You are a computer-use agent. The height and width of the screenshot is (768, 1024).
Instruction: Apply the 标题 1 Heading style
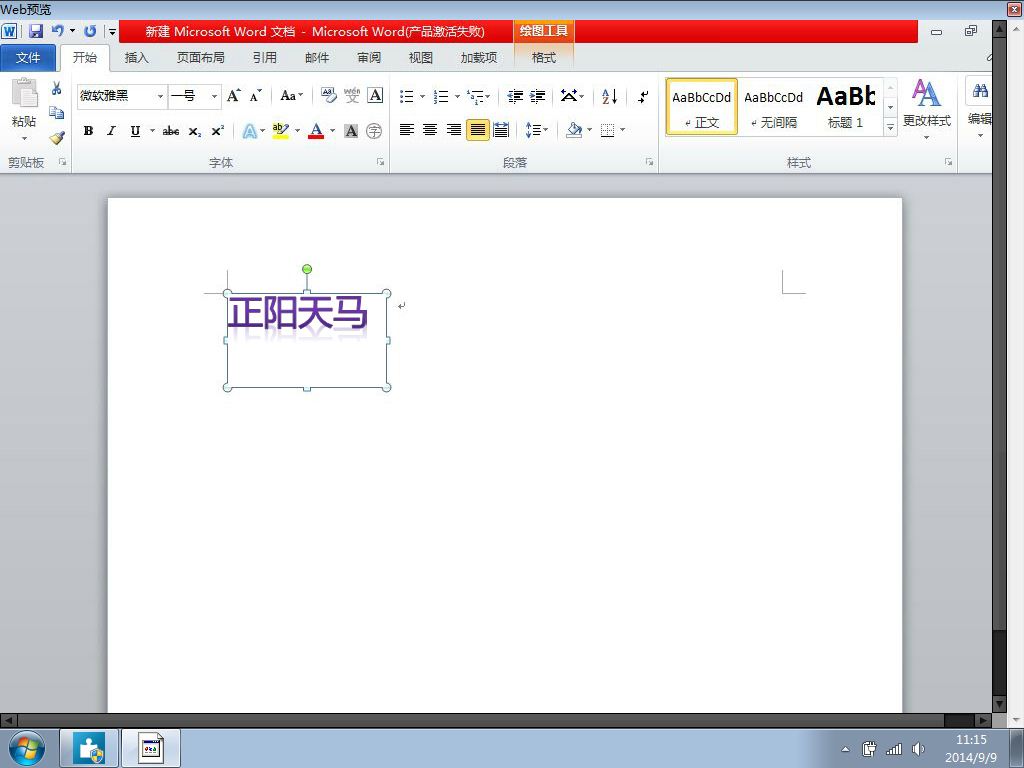click(846, 107)
